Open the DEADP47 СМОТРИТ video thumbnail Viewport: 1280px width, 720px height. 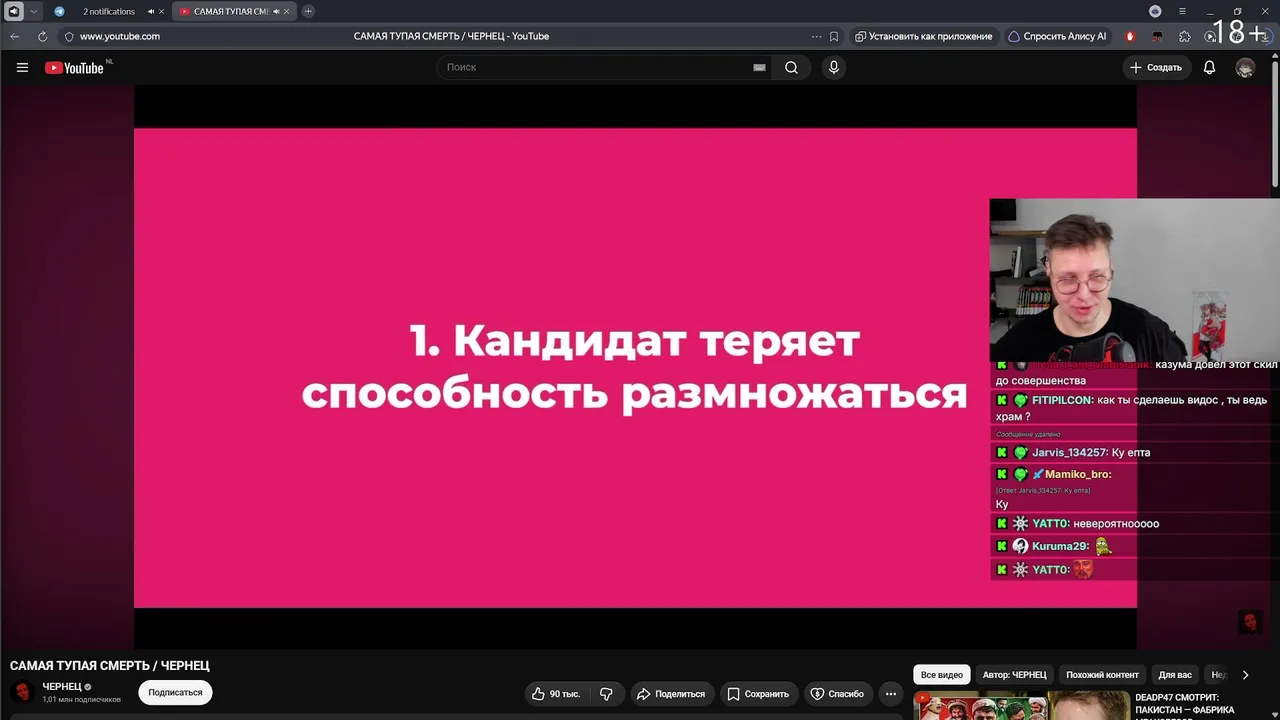[x=1020, y=706]
